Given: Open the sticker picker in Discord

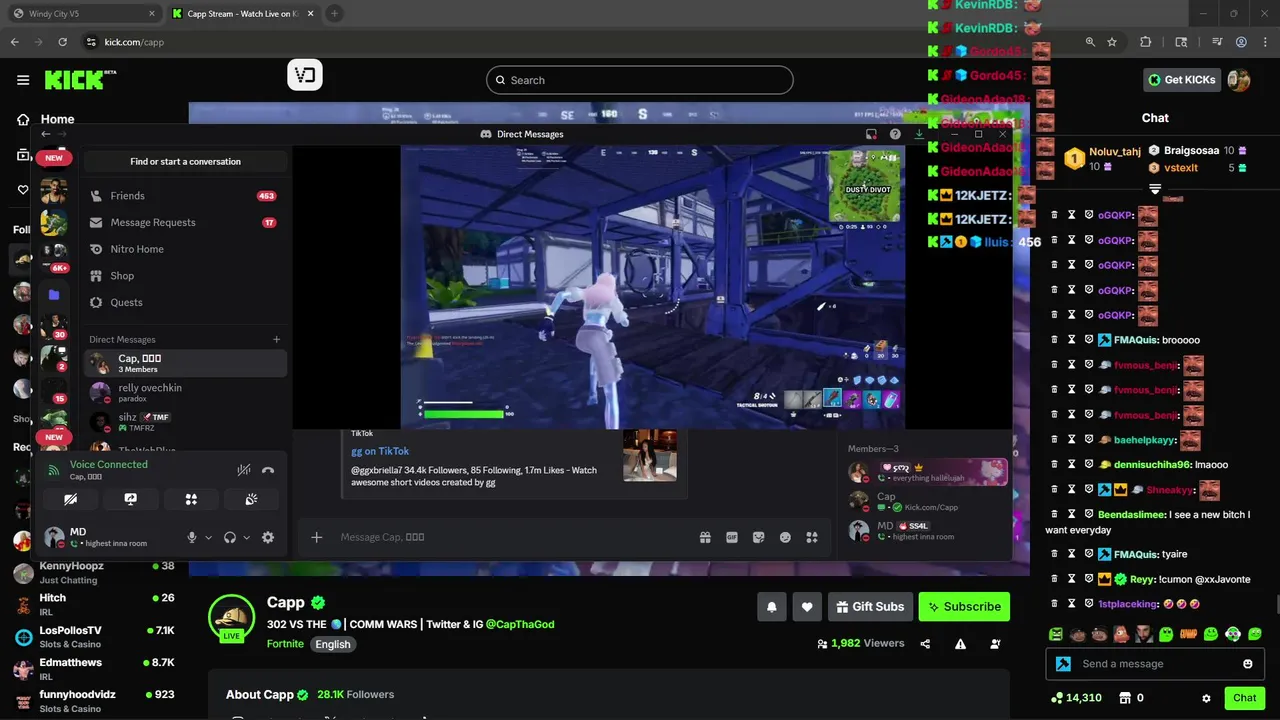Looking at the screenshot, I should tap(758, 537).
